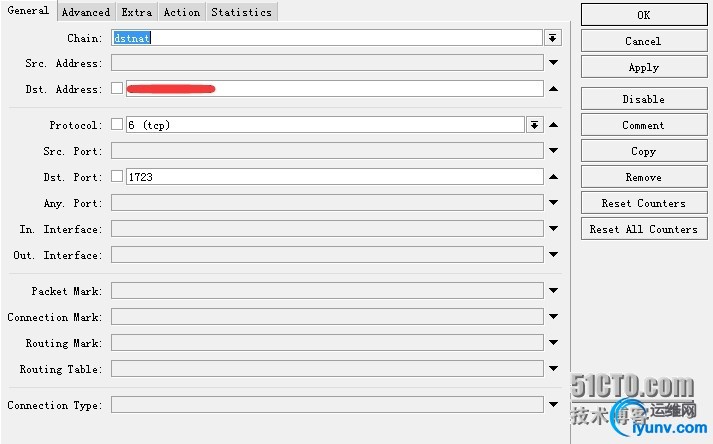Viewport: 713px width, 444px height.
Task: Expand the In. Interface field
Action: [553, 228]
